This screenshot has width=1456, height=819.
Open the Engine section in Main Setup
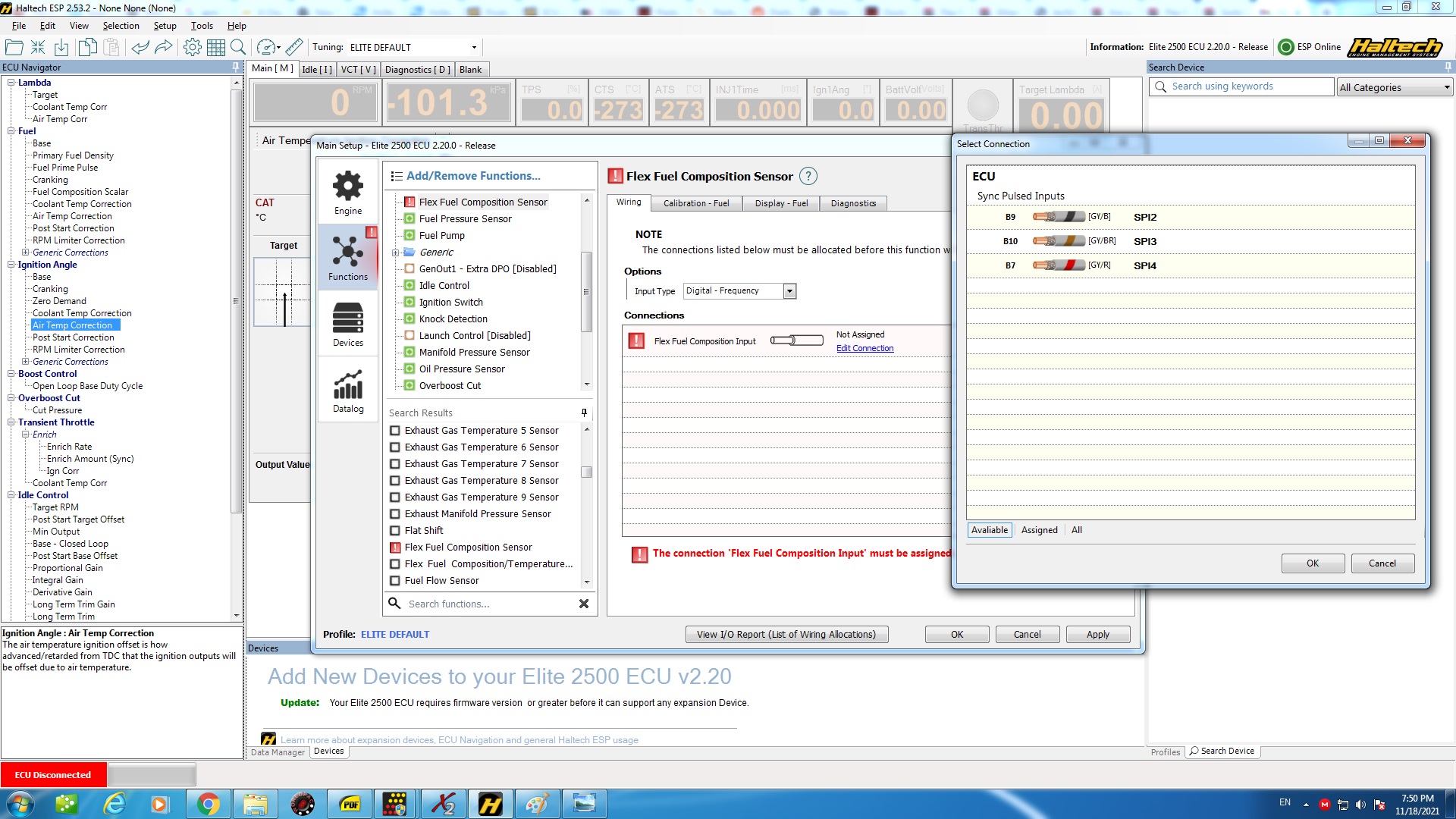tap(348, 192)
